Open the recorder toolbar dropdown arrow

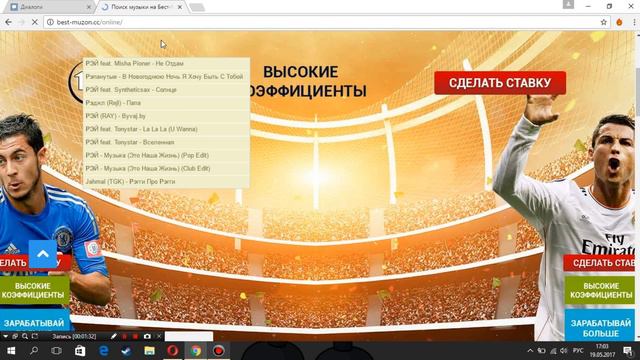[x=5, y=336]
